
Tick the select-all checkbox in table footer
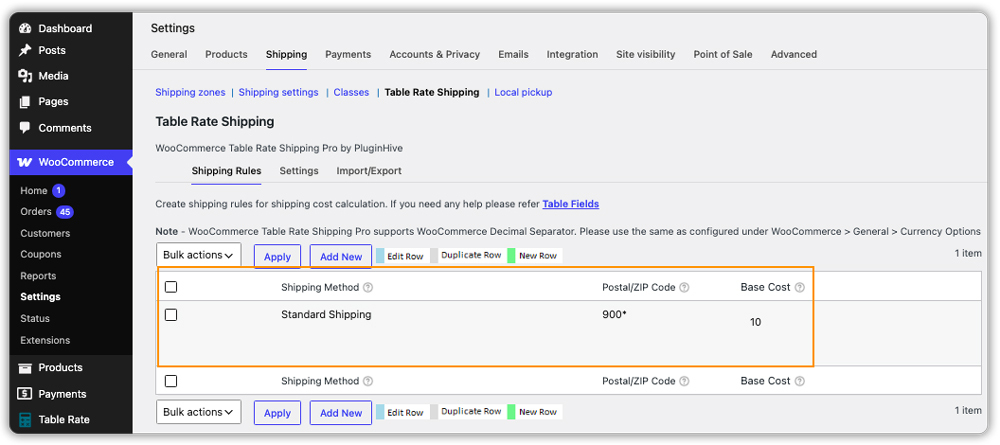click(171, 381)
